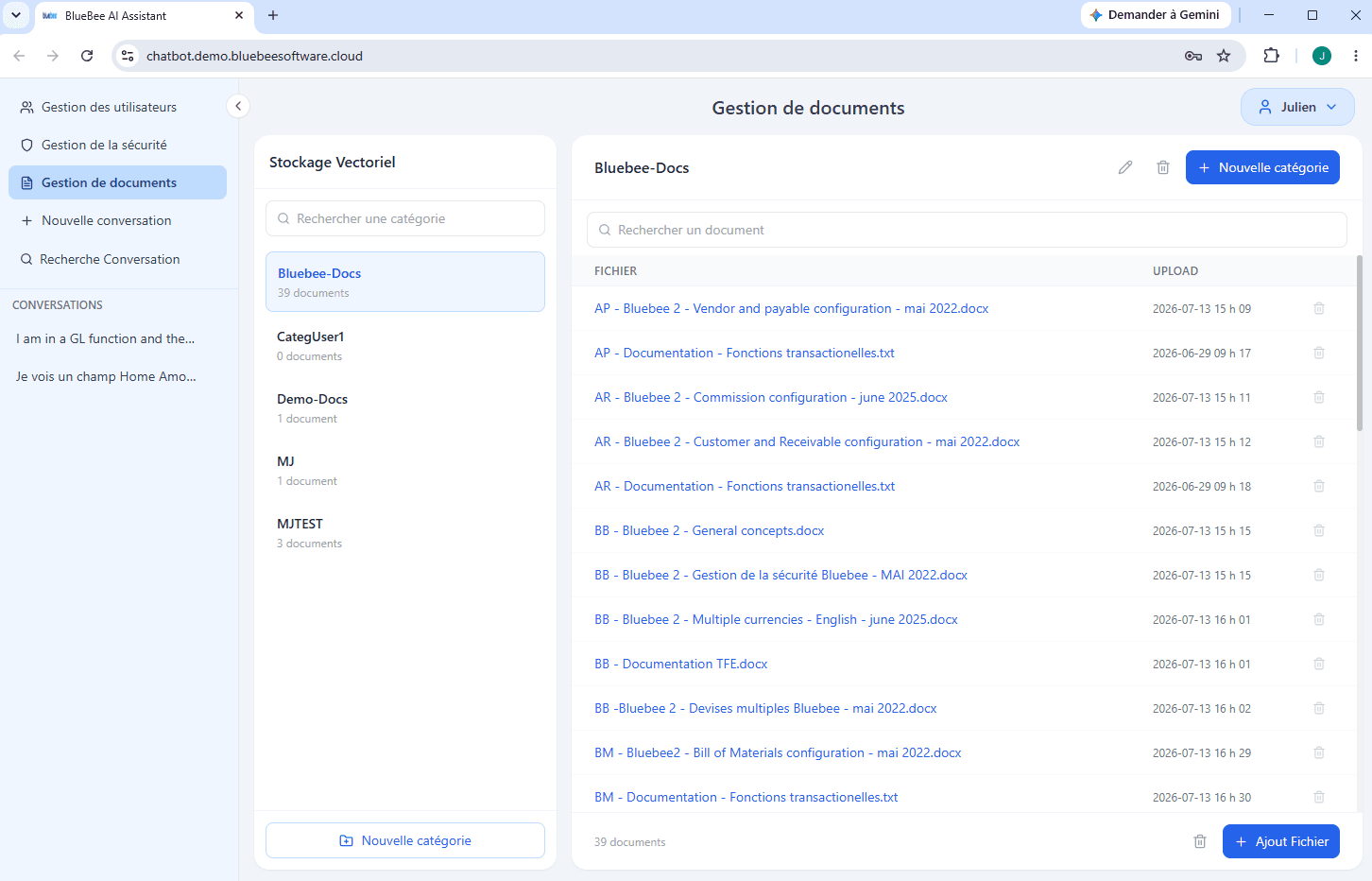This screenshot has height=881, width=1372.
Task: Open conversation 'I am in a GL function and the...'
Action: click(x=105, y=338)
